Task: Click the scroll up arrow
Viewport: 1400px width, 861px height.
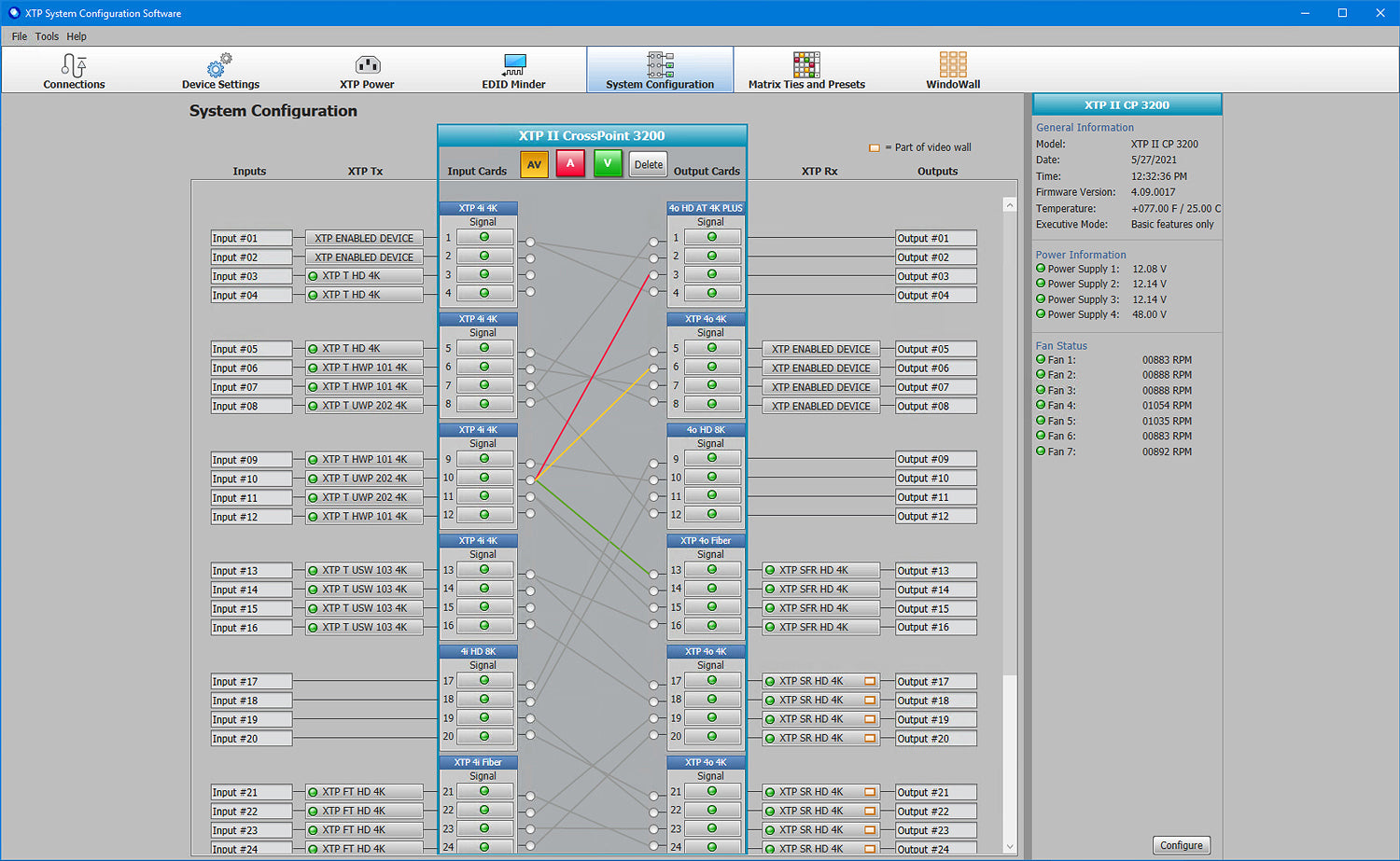Action: [1010, 204]
